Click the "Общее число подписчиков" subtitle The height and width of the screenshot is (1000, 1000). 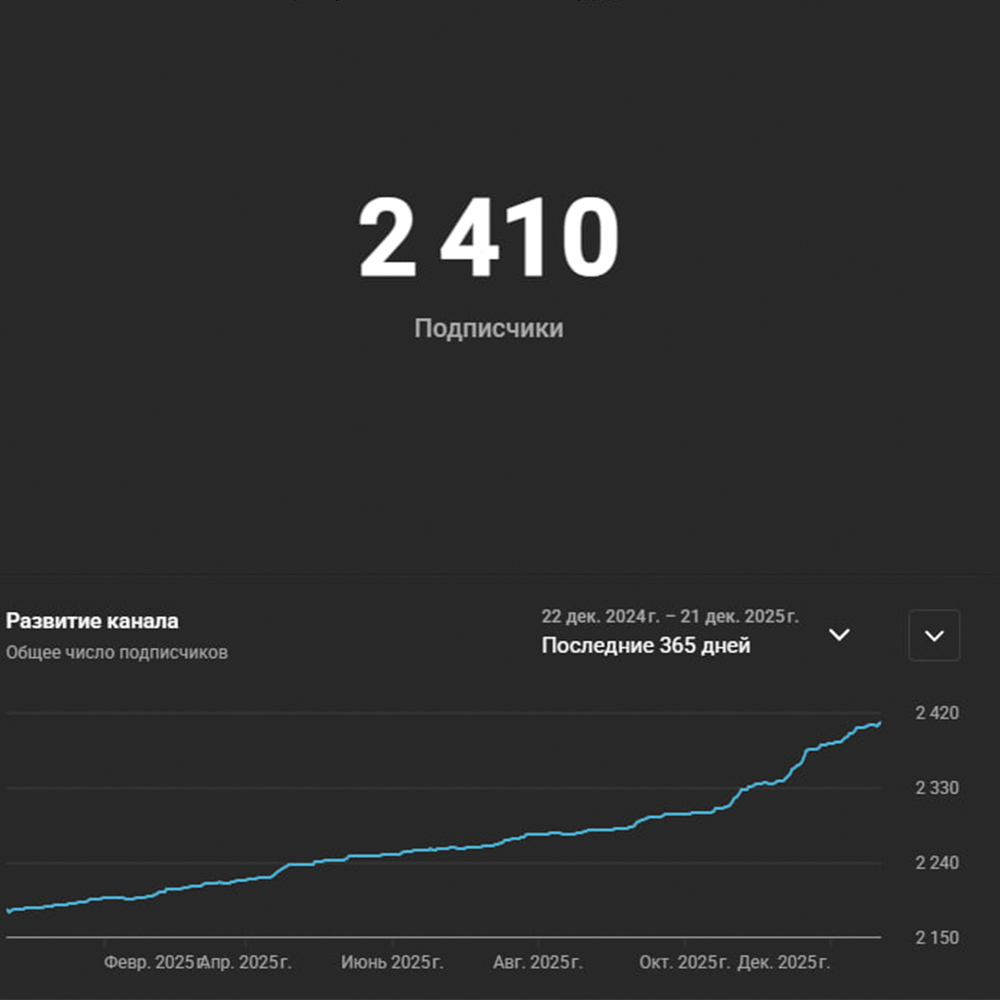[117, 653]
